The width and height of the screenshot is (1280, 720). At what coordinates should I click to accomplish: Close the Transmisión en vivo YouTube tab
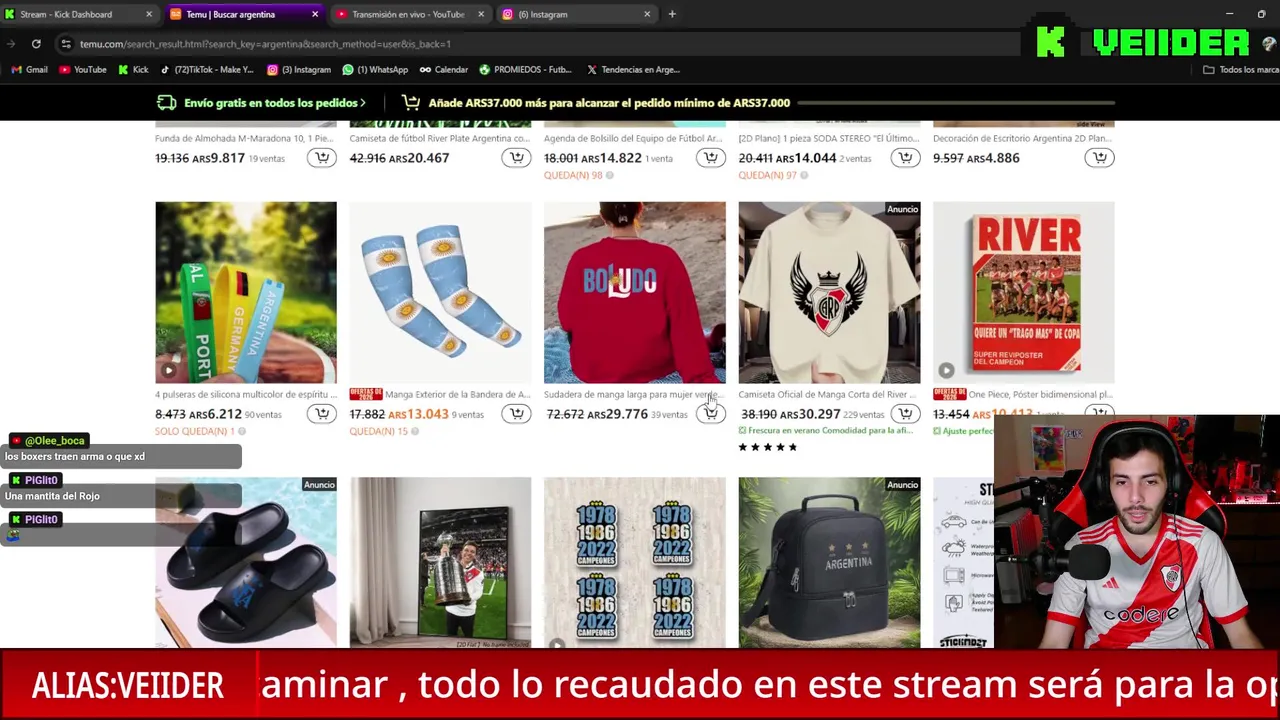481,14
